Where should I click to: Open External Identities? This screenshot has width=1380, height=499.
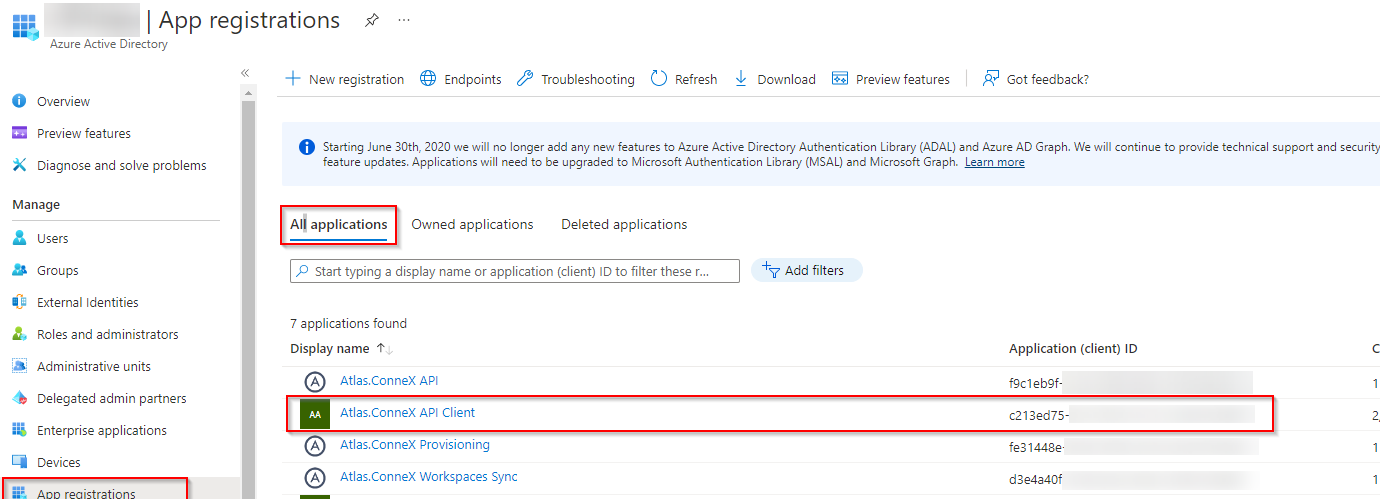coord(88,302)
